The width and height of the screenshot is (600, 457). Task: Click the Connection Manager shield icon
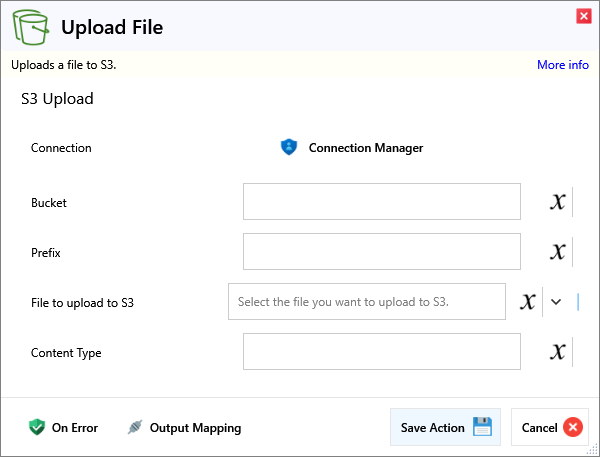point(289,148)
